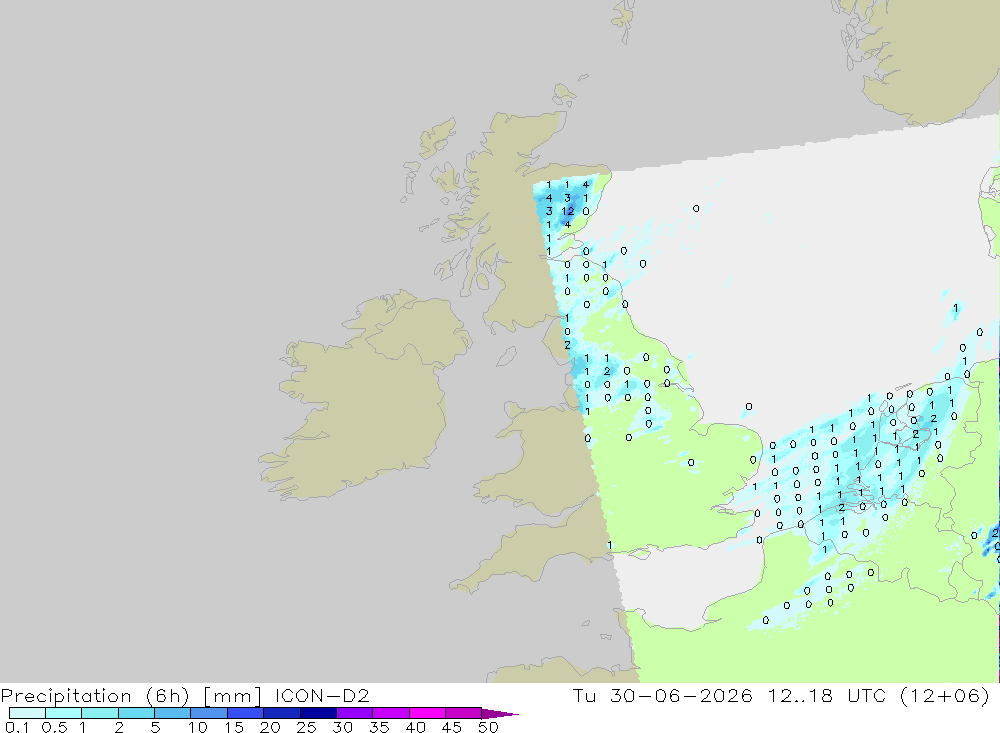Select the legend swatch between 35 and 40

point(391,713)
